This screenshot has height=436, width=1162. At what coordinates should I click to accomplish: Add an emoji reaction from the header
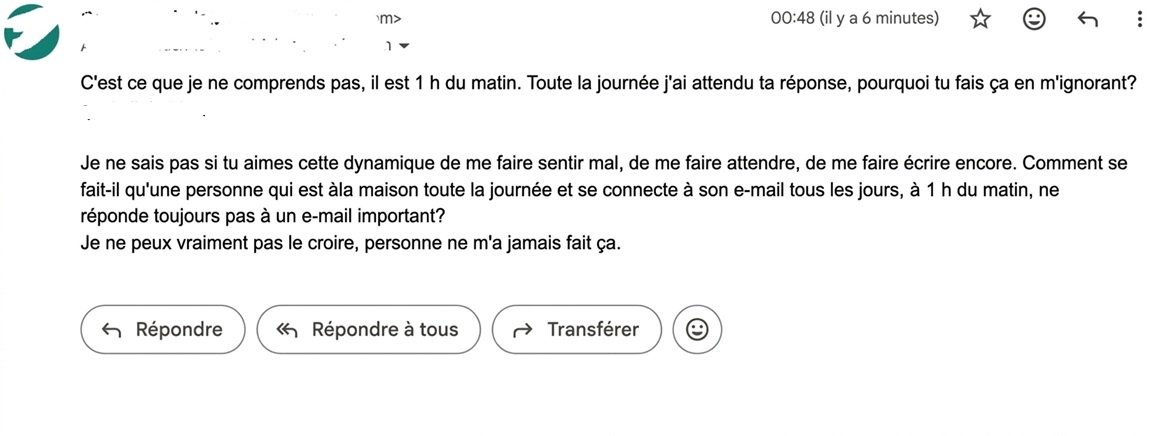point(1034,19)
